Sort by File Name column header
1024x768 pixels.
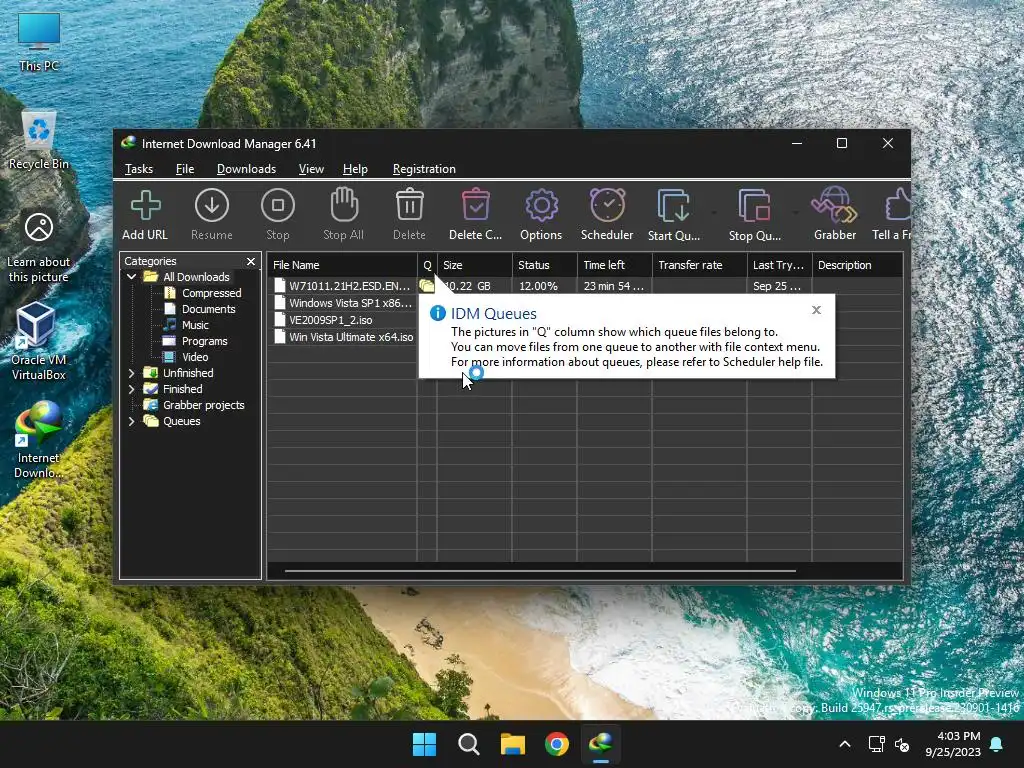pos(342,265)
